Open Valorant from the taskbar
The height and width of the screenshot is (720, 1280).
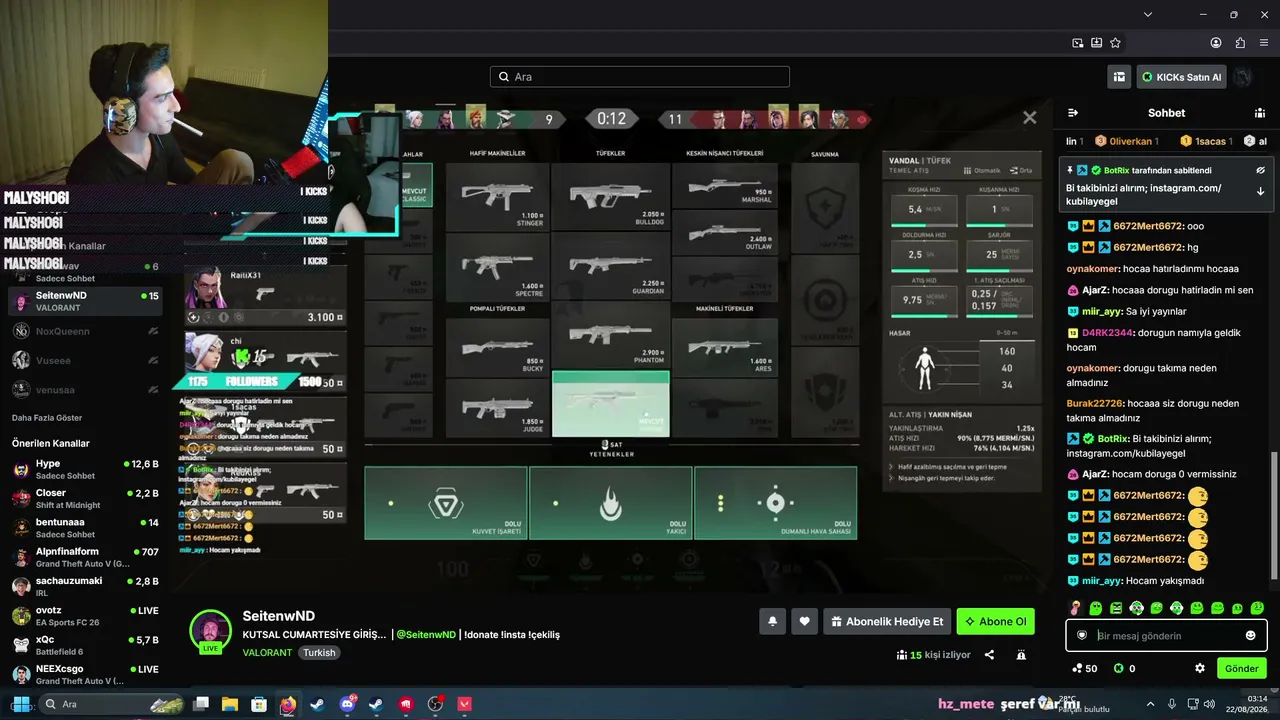(x=465, y=704)
